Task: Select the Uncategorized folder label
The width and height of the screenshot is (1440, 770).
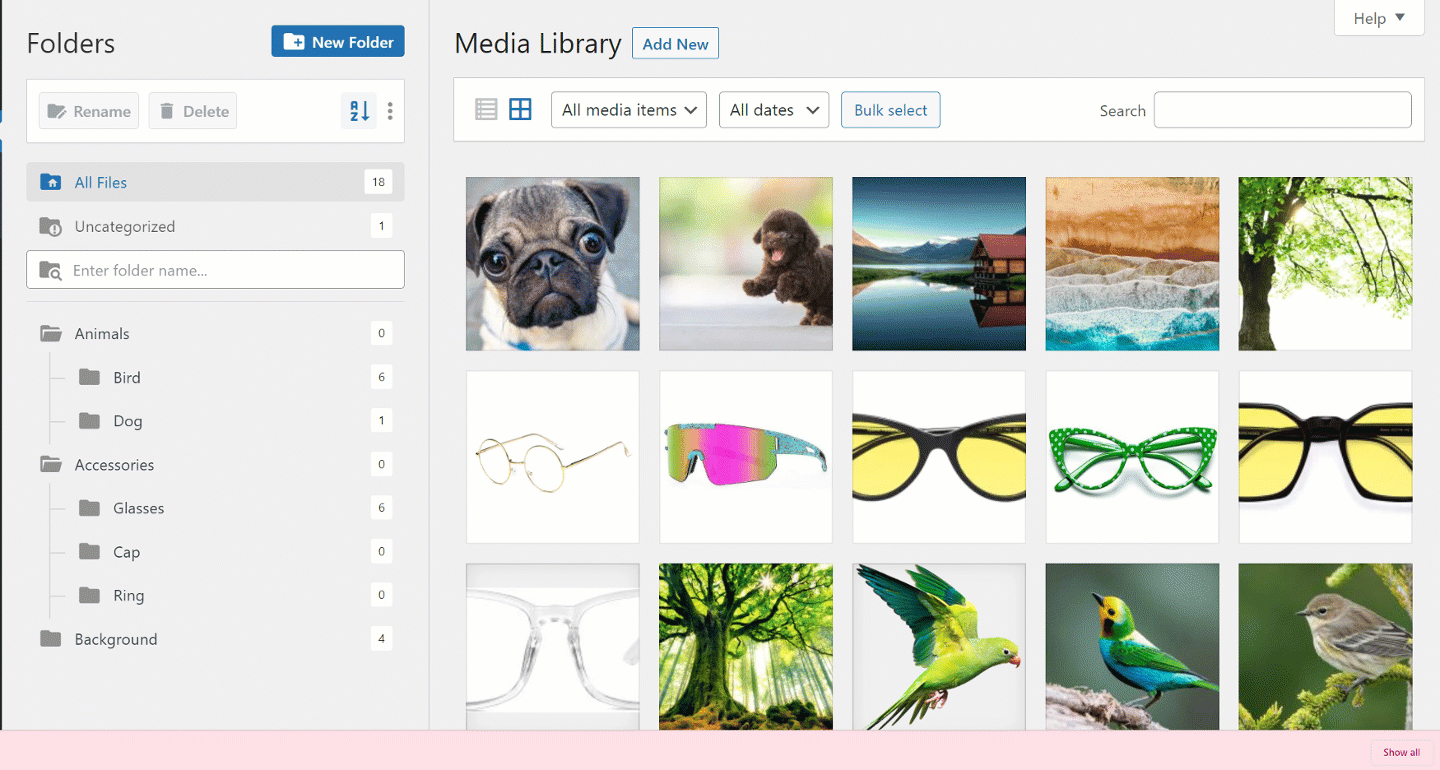Action: pos(125,227)
